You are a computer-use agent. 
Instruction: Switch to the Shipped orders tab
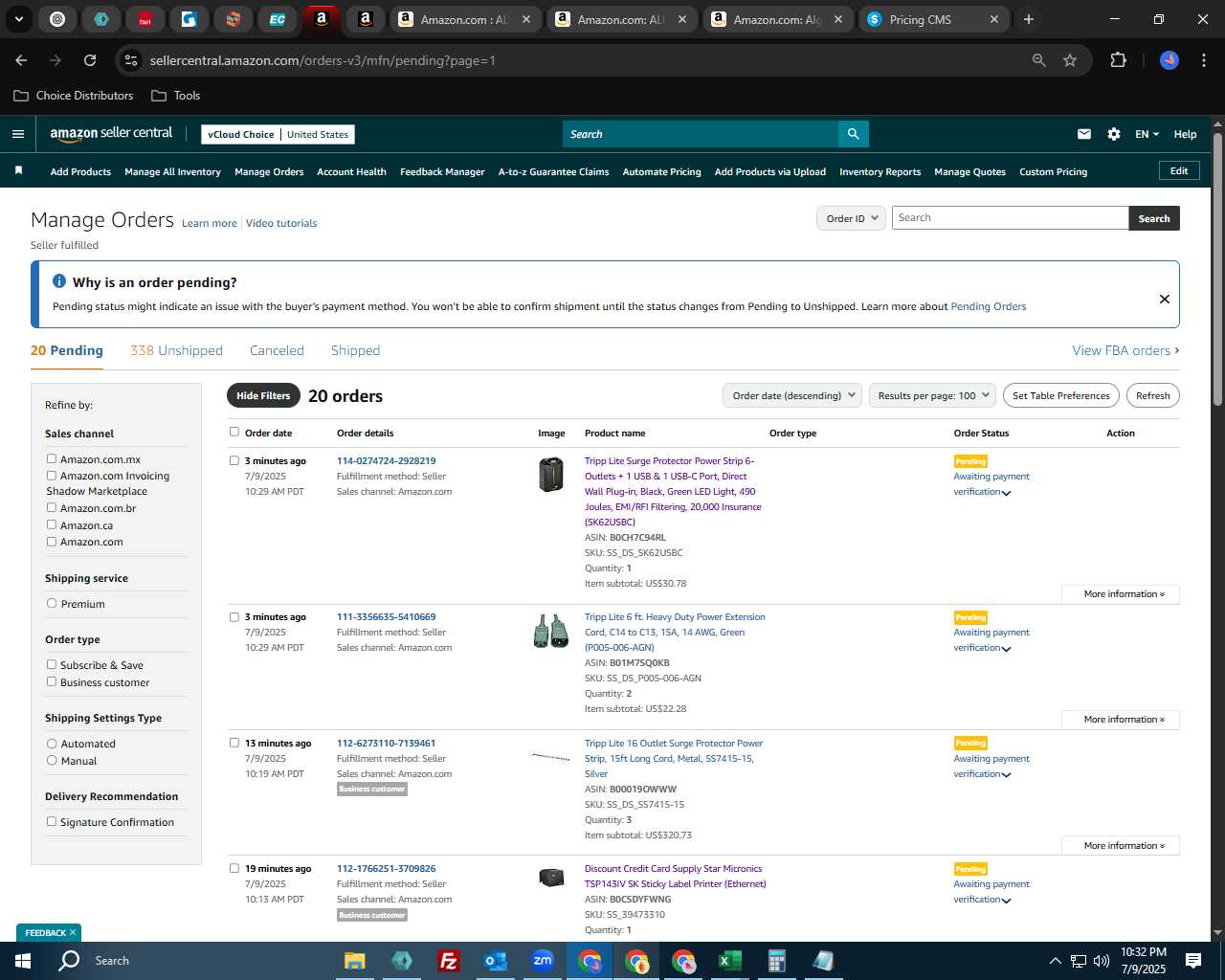coord(355,350)
